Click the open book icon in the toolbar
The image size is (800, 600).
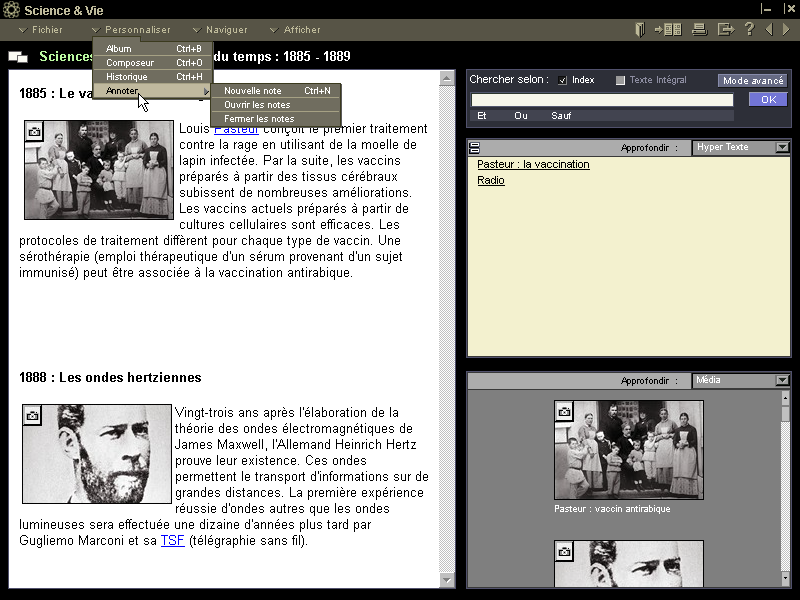point(640,30)
